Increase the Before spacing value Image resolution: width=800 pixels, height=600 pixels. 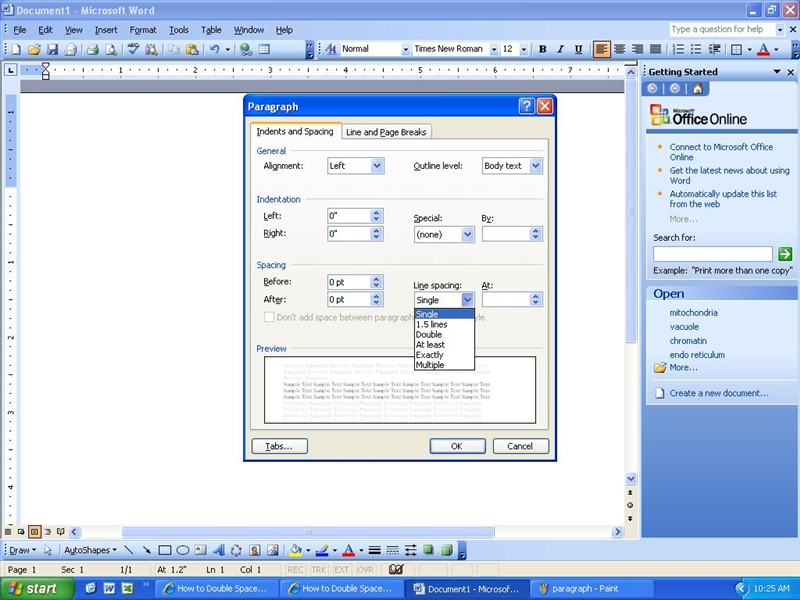(x=377, y=279)
